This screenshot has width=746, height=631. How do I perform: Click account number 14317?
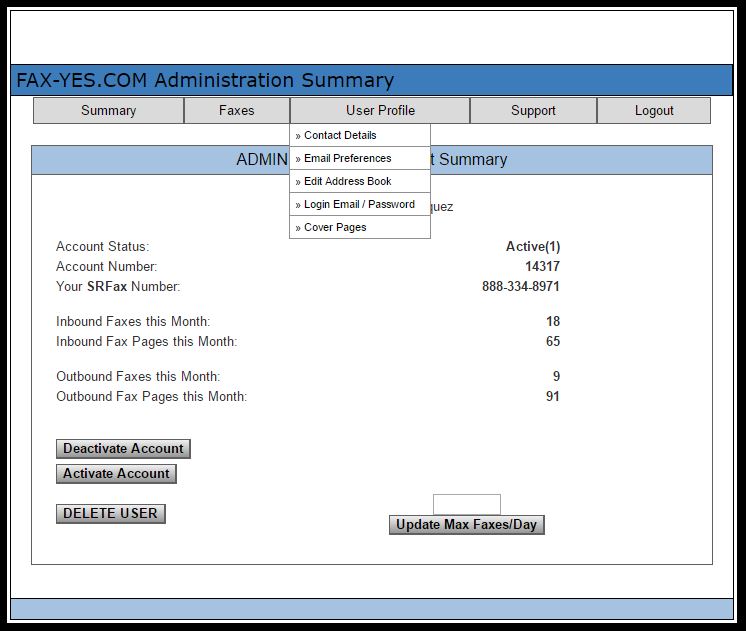click(542, 266)
